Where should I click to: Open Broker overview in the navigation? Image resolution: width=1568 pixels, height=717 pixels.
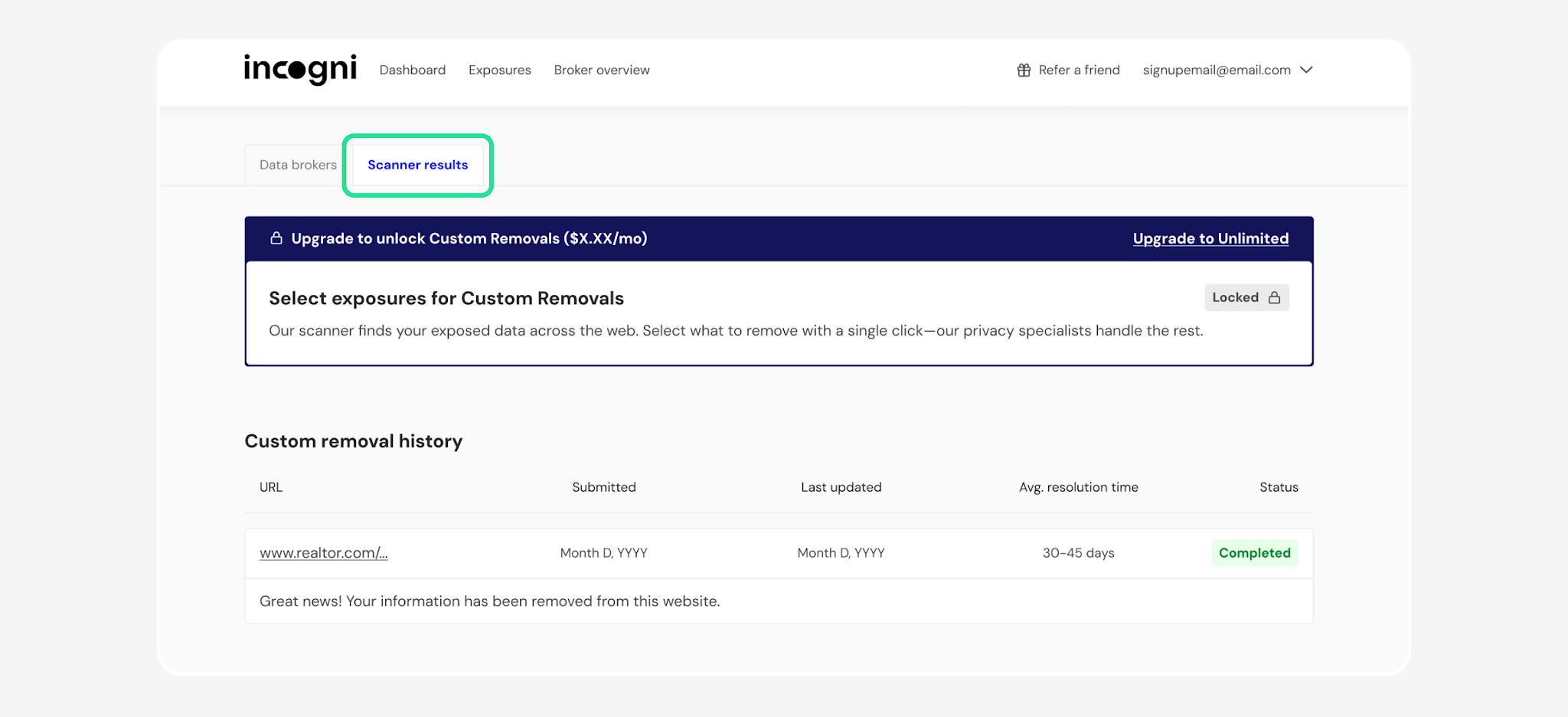(x=602, y=70)
